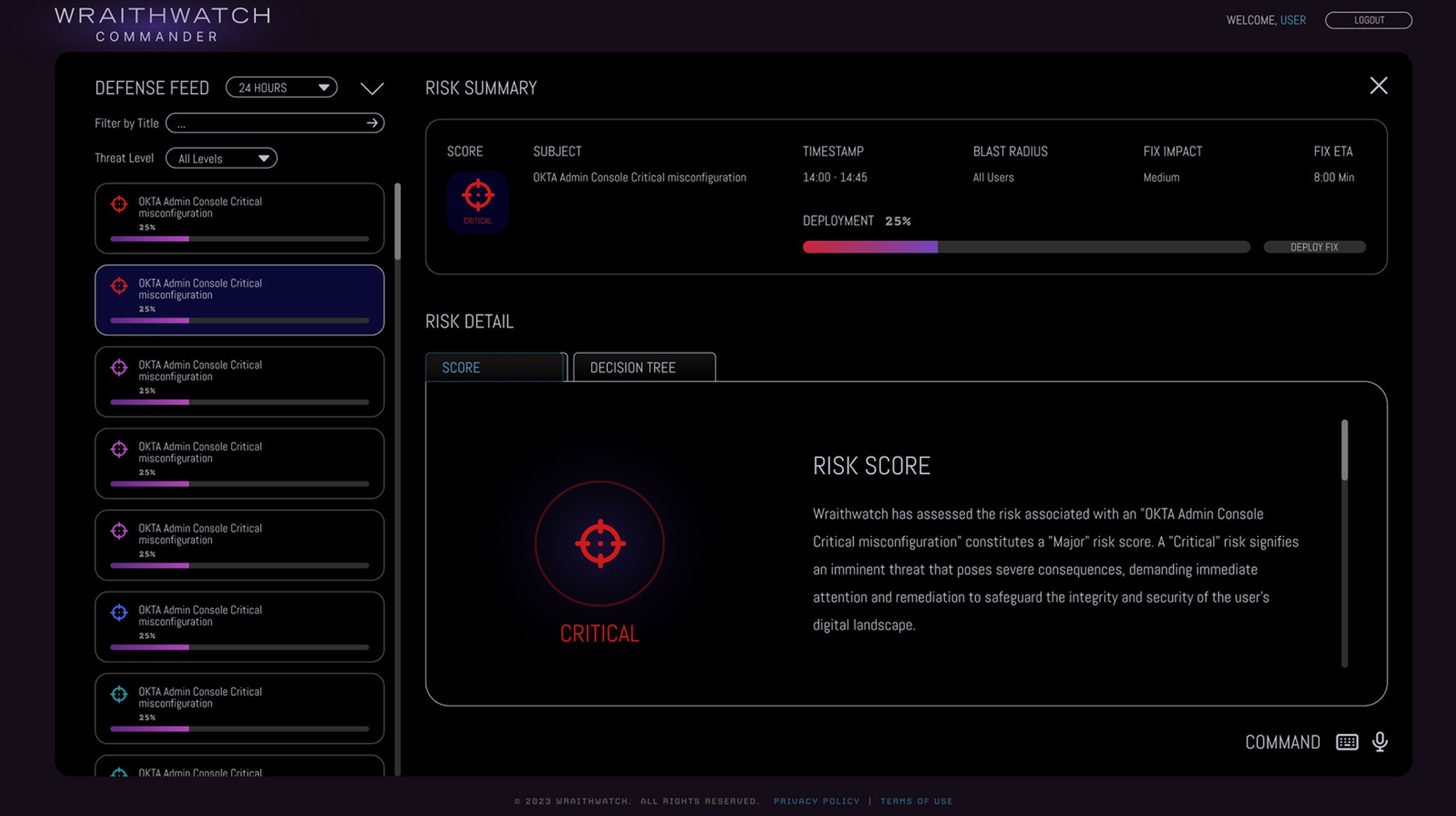Collapse the Defense Feed chevron
1456x816 pixels.
tap(372, 89)
